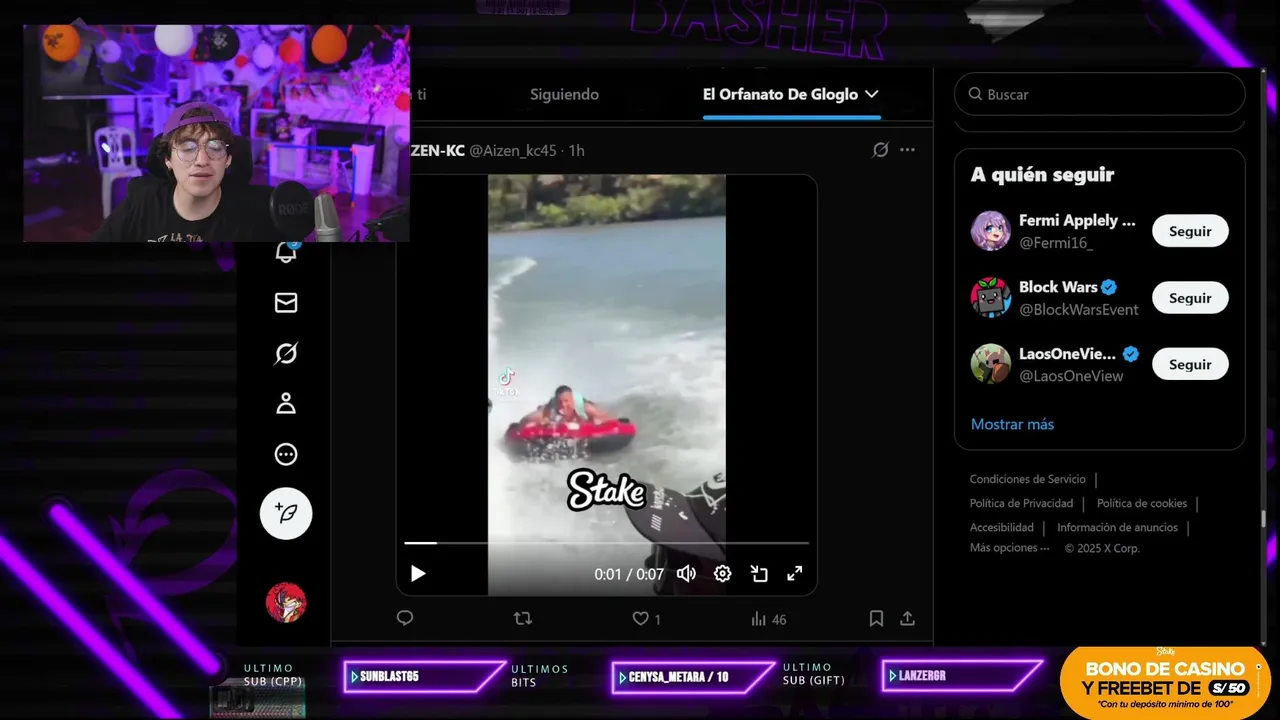Switch to the Siguiendo tab

point(564,94)
